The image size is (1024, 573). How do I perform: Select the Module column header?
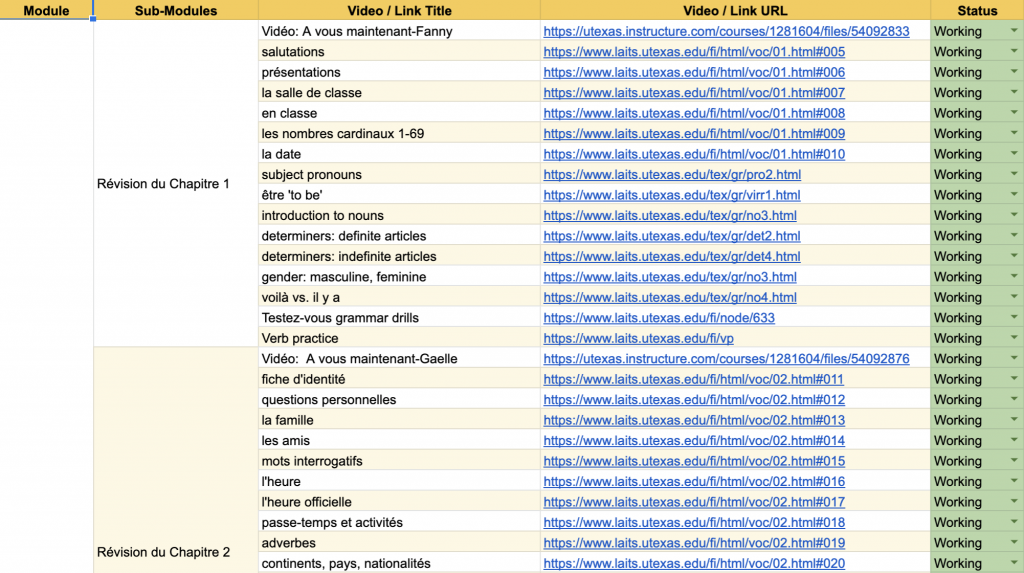pos(46,10)
